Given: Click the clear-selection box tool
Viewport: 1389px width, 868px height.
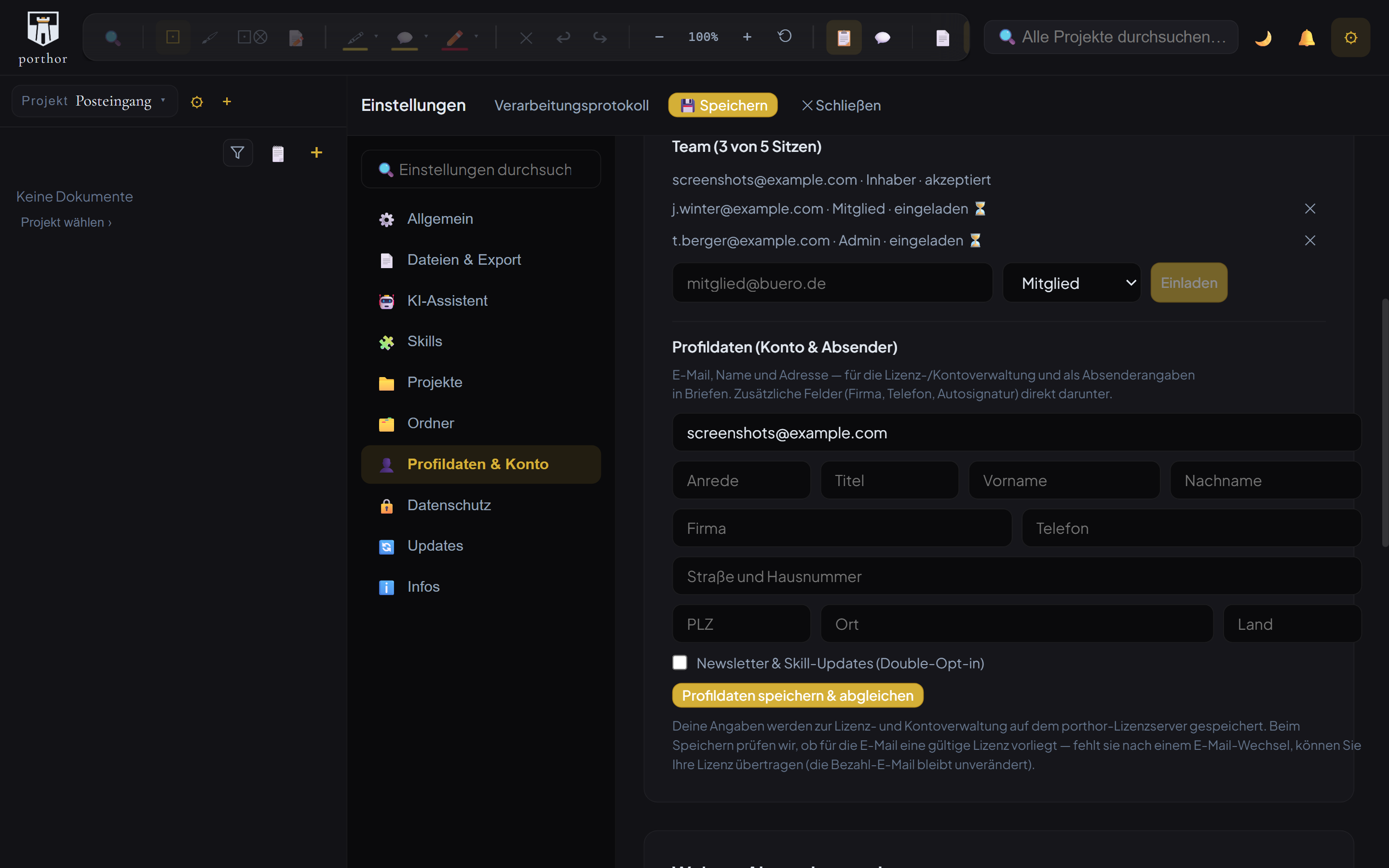Looking at the screenshot, I should click(x=253, y=37).
